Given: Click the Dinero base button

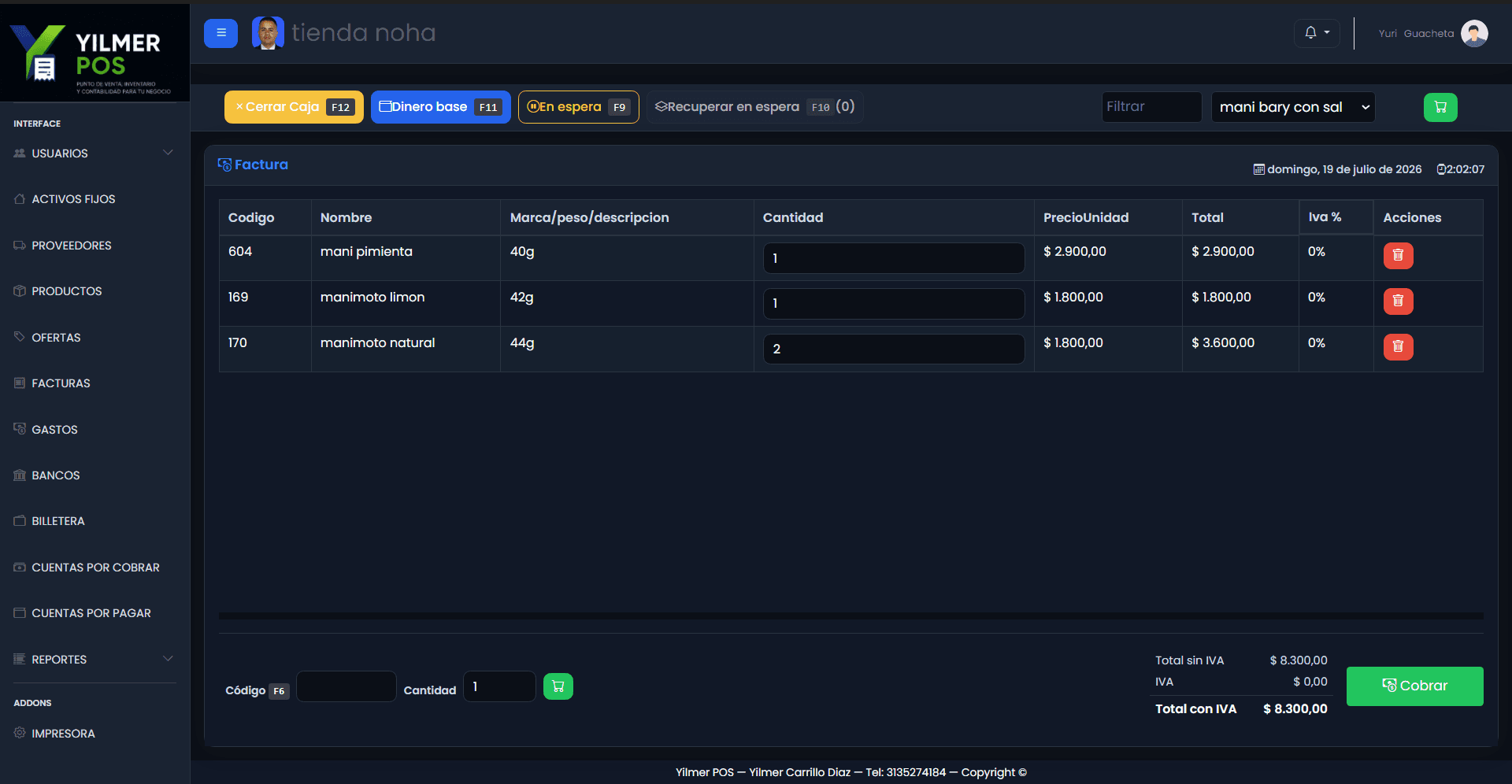Looking at the screenshot, I should [441, 107].
